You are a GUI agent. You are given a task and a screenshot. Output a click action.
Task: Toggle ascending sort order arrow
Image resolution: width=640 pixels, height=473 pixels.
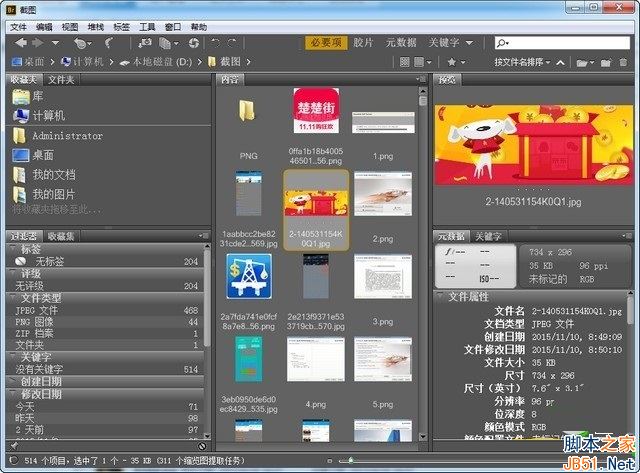(x=560, y=62)
